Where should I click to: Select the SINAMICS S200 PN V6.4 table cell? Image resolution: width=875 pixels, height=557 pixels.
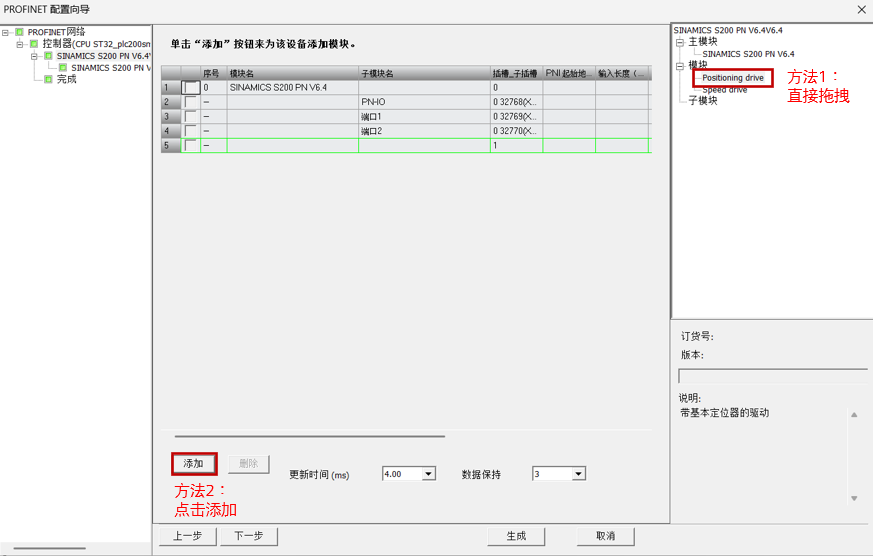coord(292,88)
